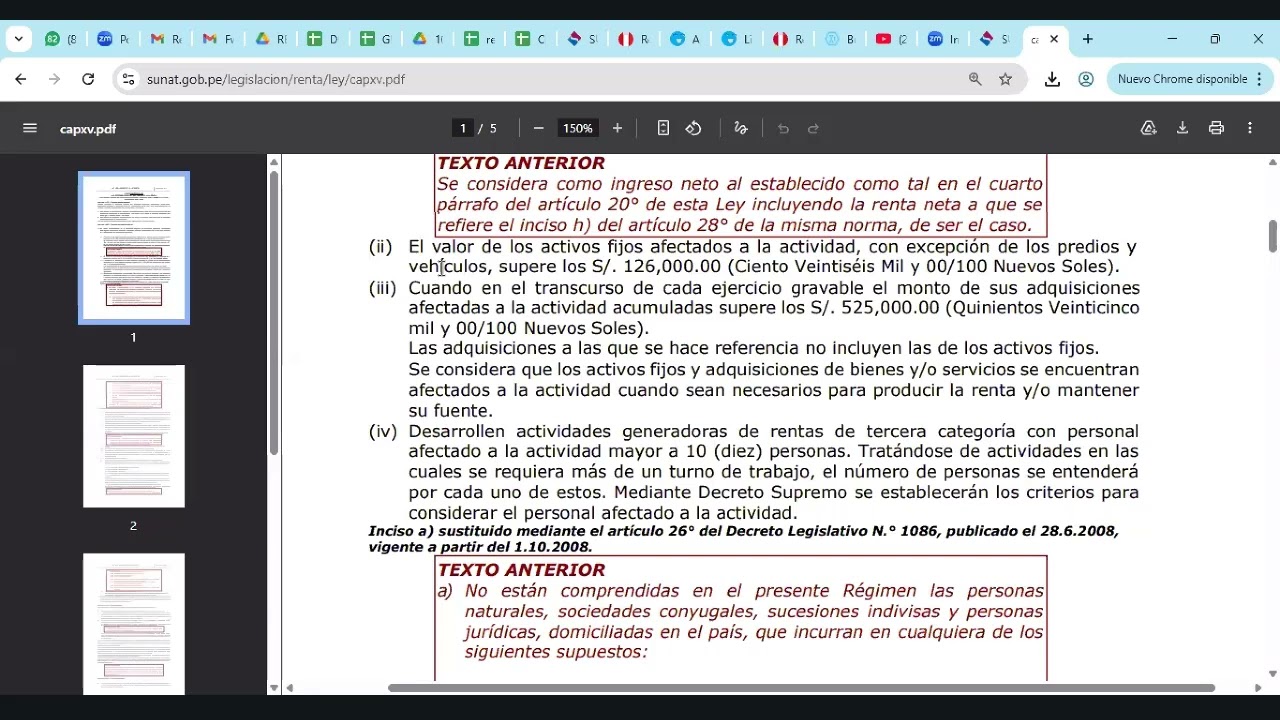
Task: Close the active capxv.pdf tab
Action: click(x=1054, y=39)
